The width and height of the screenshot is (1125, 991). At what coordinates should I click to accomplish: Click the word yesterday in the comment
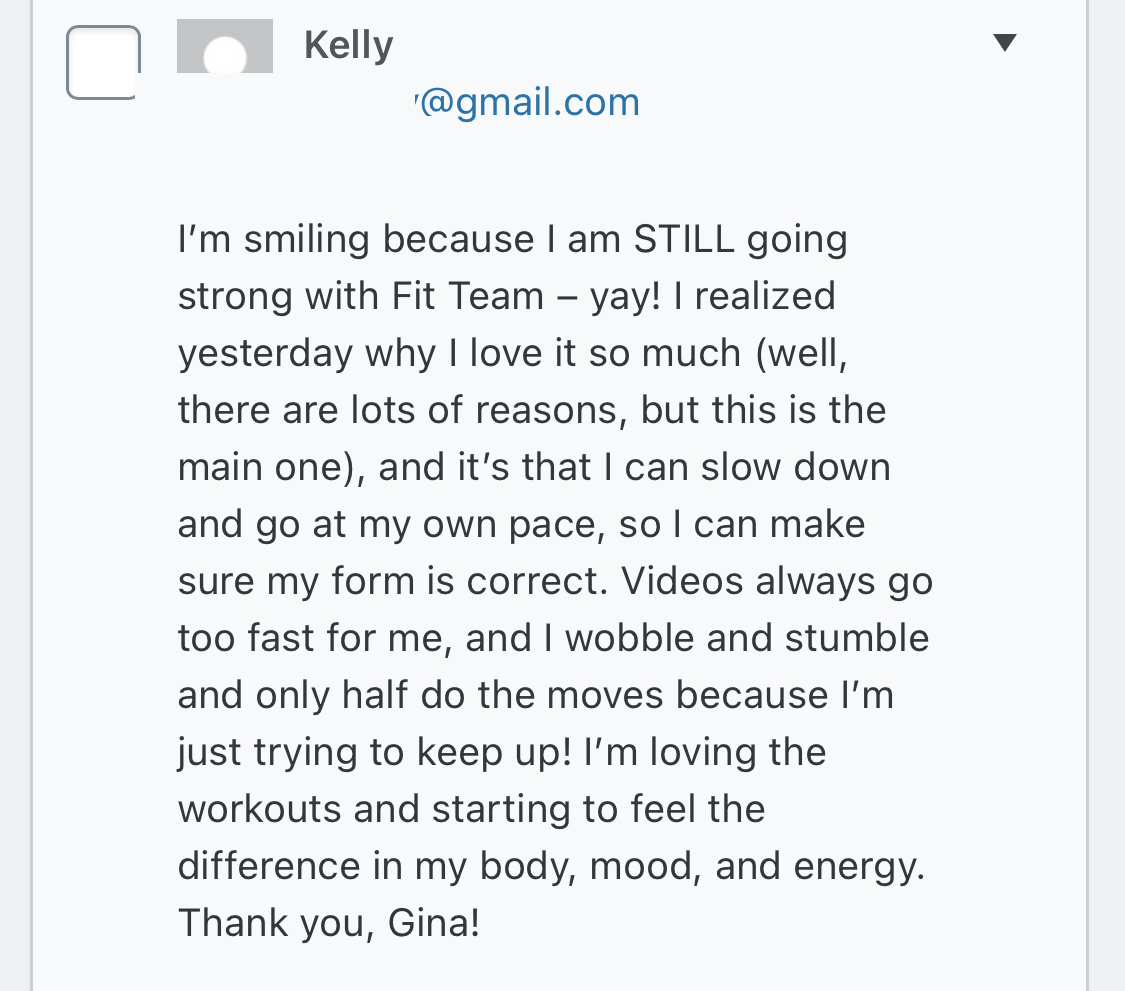point(265,354)
